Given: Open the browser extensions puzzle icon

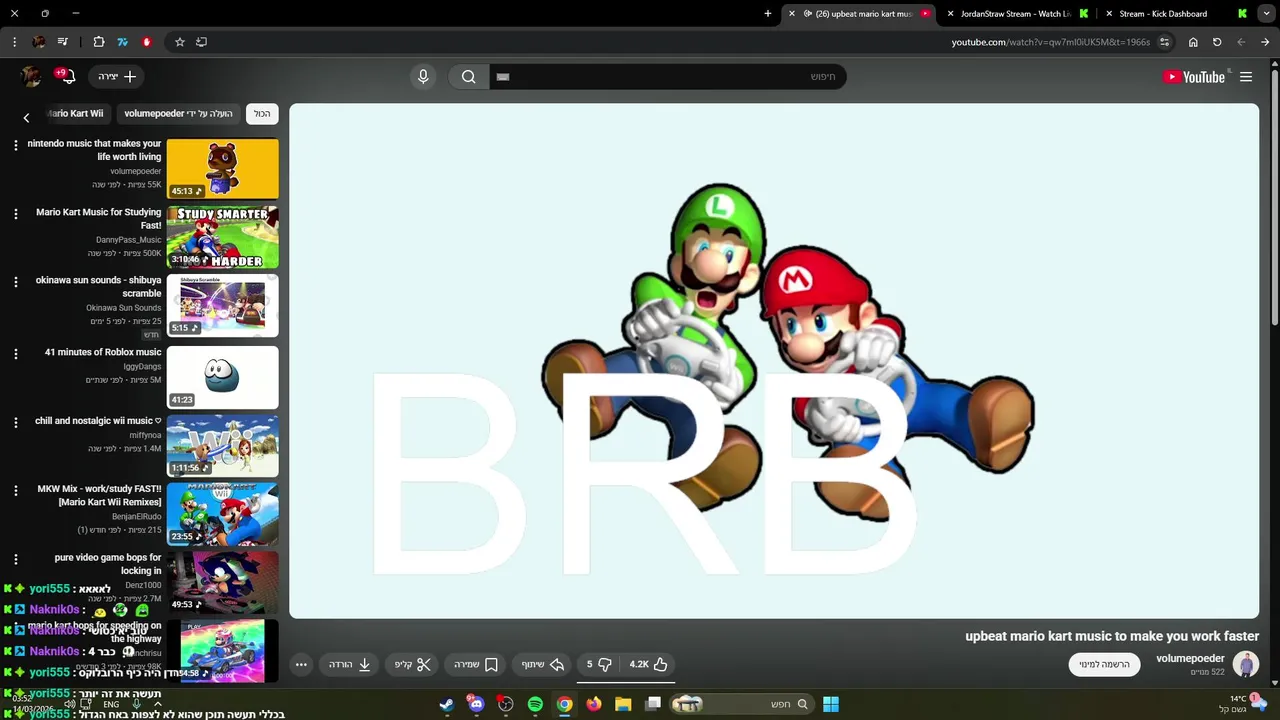Looking at the screenshot, I should point(99,42).
